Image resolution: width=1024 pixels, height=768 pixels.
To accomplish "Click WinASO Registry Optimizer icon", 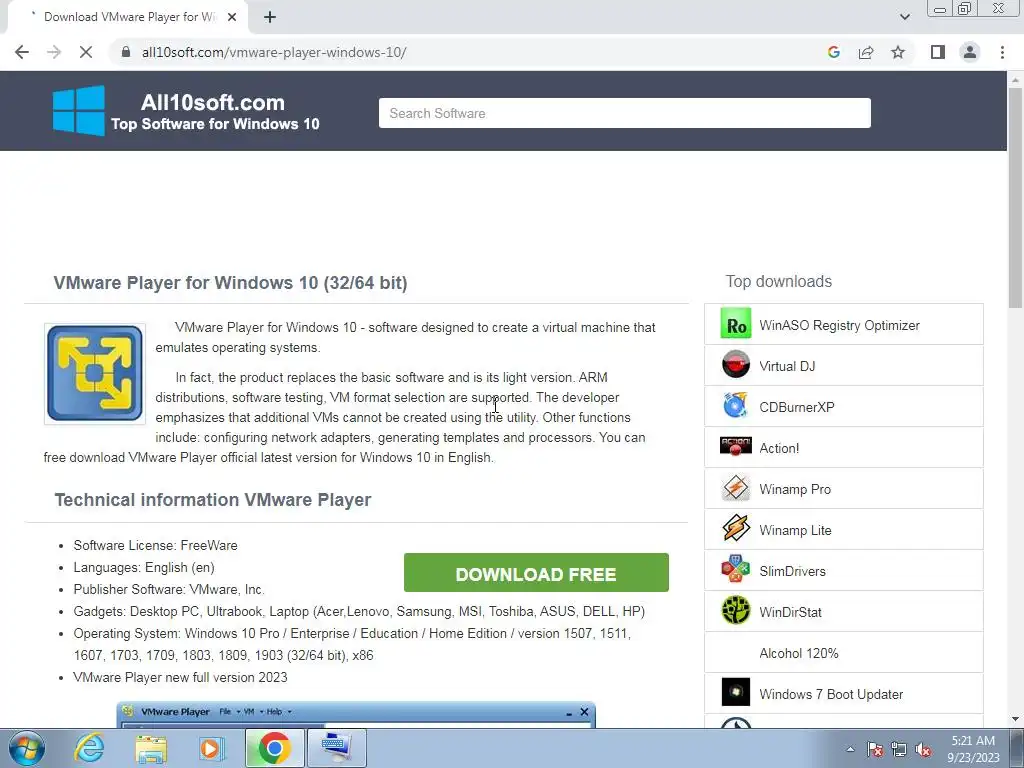I will 735,324.
